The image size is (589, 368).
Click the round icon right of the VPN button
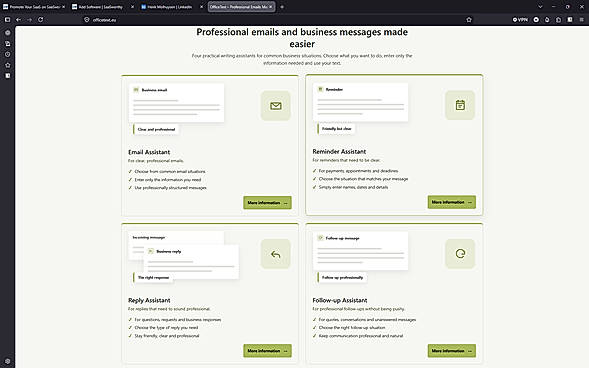click(536, 20)
